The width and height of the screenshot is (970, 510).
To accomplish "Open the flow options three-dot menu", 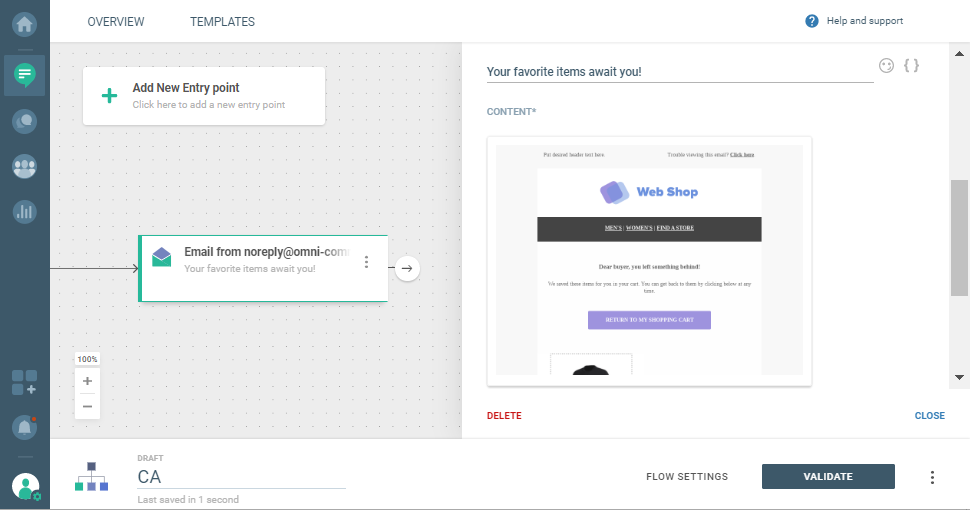I will [932, 477].
